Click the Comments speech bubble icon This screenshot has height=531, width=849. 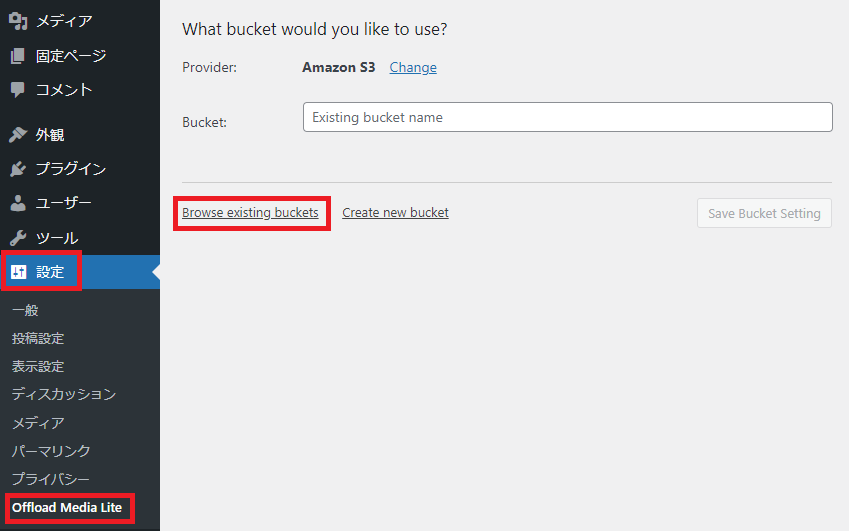pos(18,90)
